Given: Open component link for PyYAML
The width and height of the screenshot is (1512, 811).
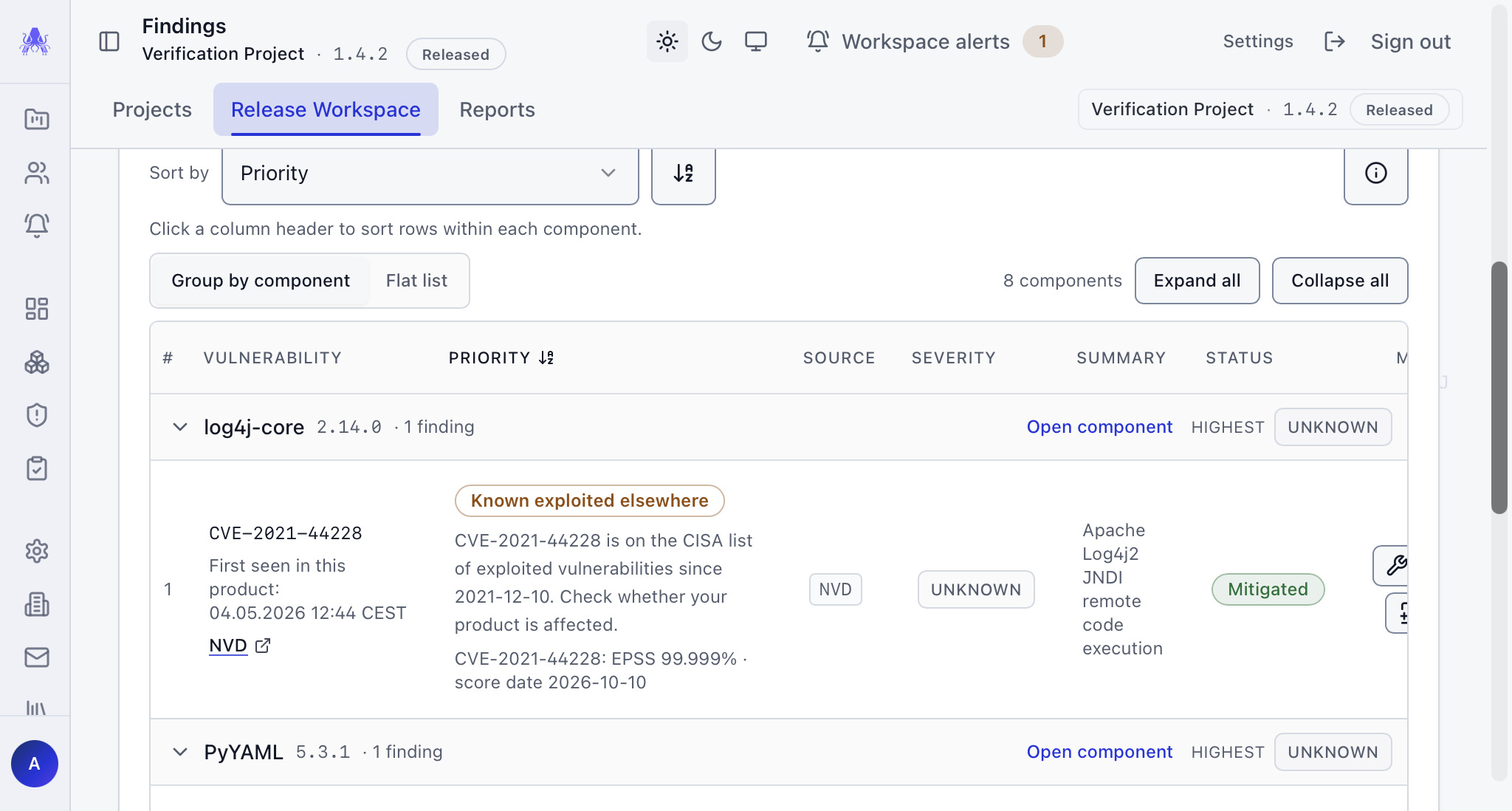Looking at the screenshot, I should click(x=1099, y=752).
